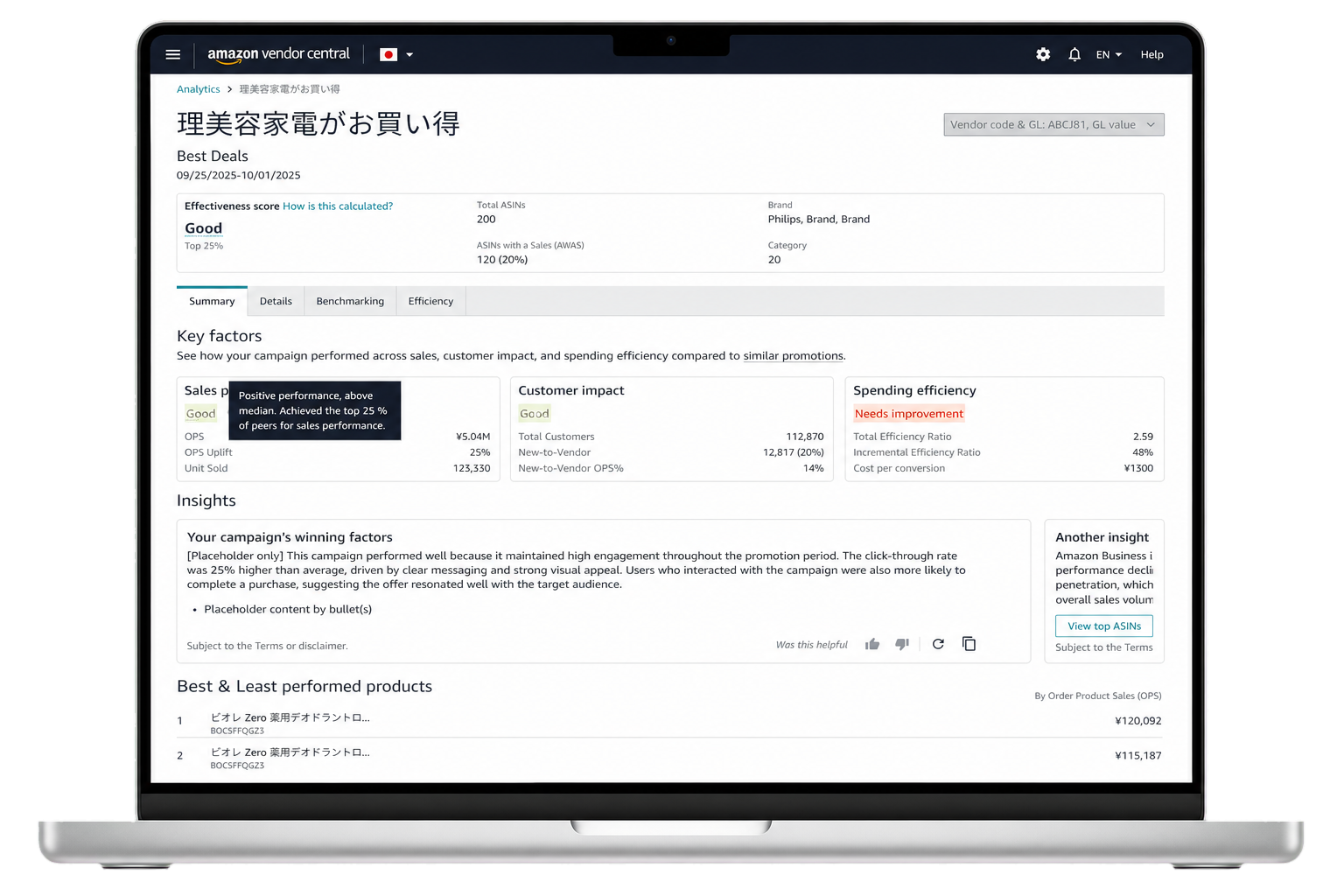This screenshot has height=896, width=1344.
Task: Click the 'Placeholder content by bullet(s)' item
Action: pos(288,609)
